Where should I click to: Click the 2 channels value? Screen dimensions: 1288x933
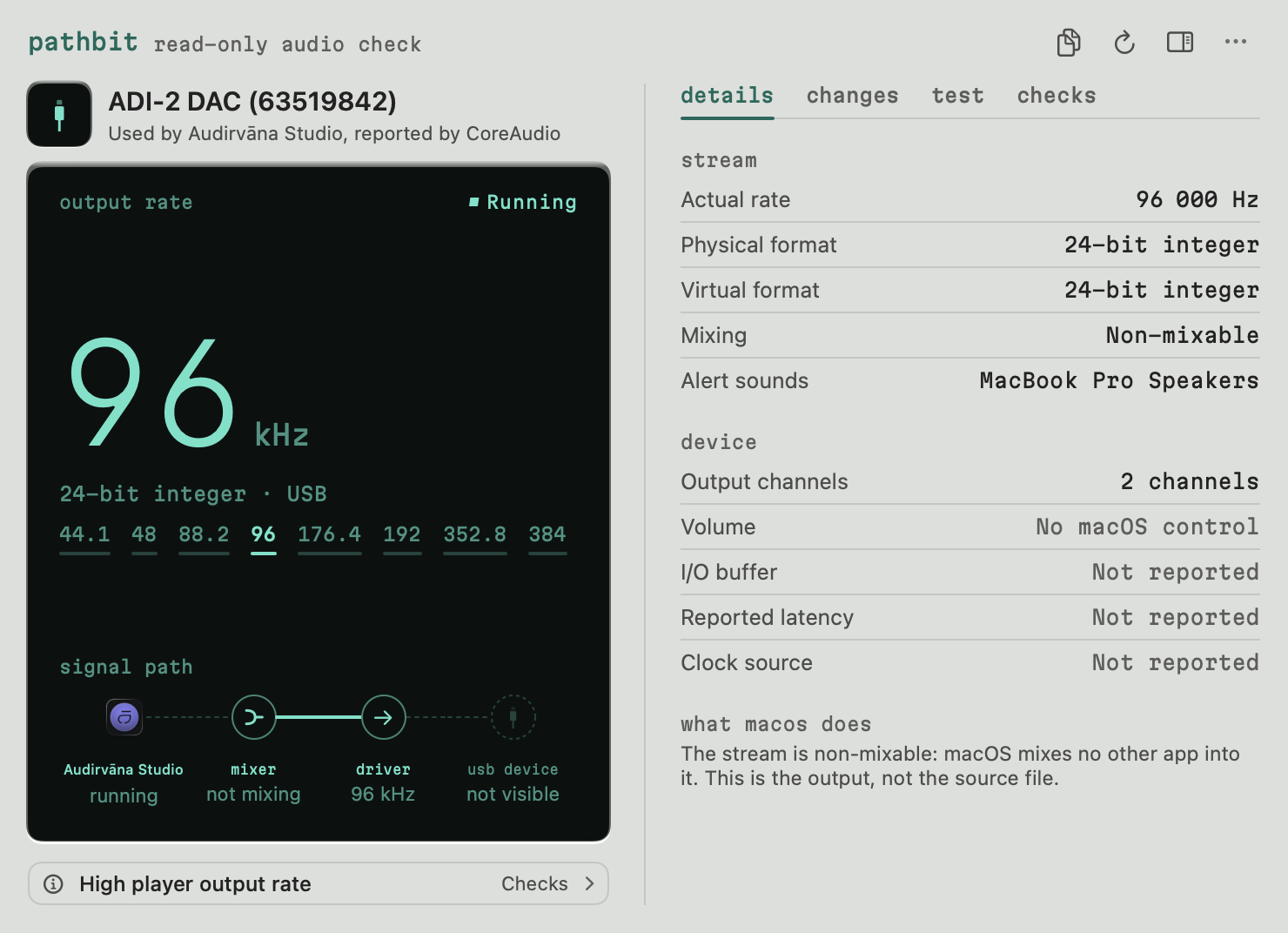pyautogui.click(x=1190, y=481)
